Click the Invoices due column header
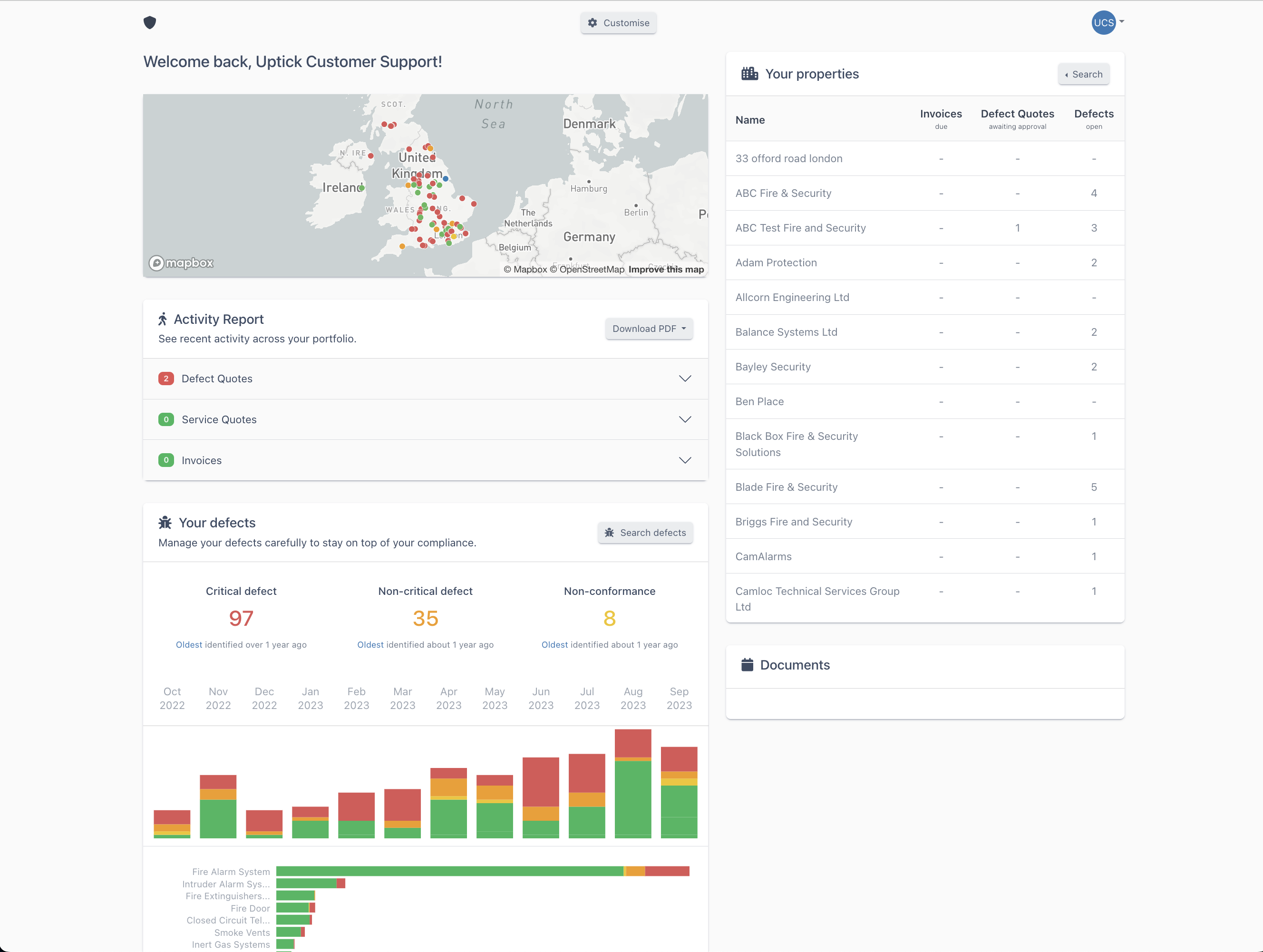This screenshot has height=952, width=1263. pyautogui.click(x=941, y=119)
